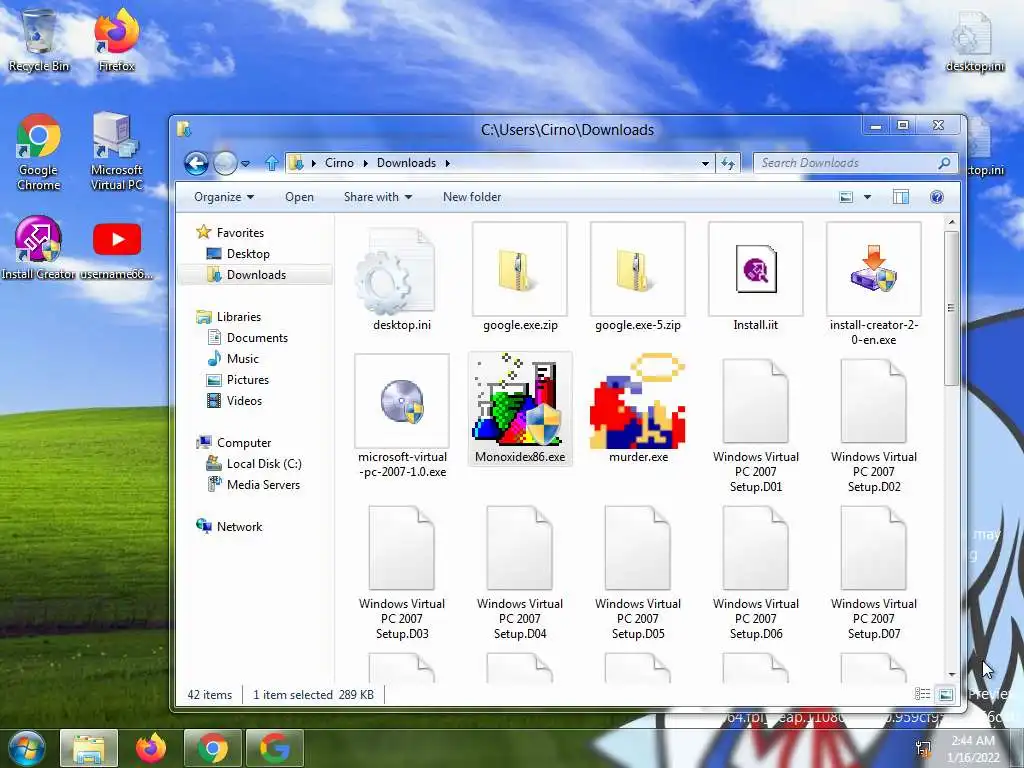Image resolution: width=1024 pixels, height=768 pixels.
Task: Launch Firefox from the desktop shortcut
Action: point(116,41)
